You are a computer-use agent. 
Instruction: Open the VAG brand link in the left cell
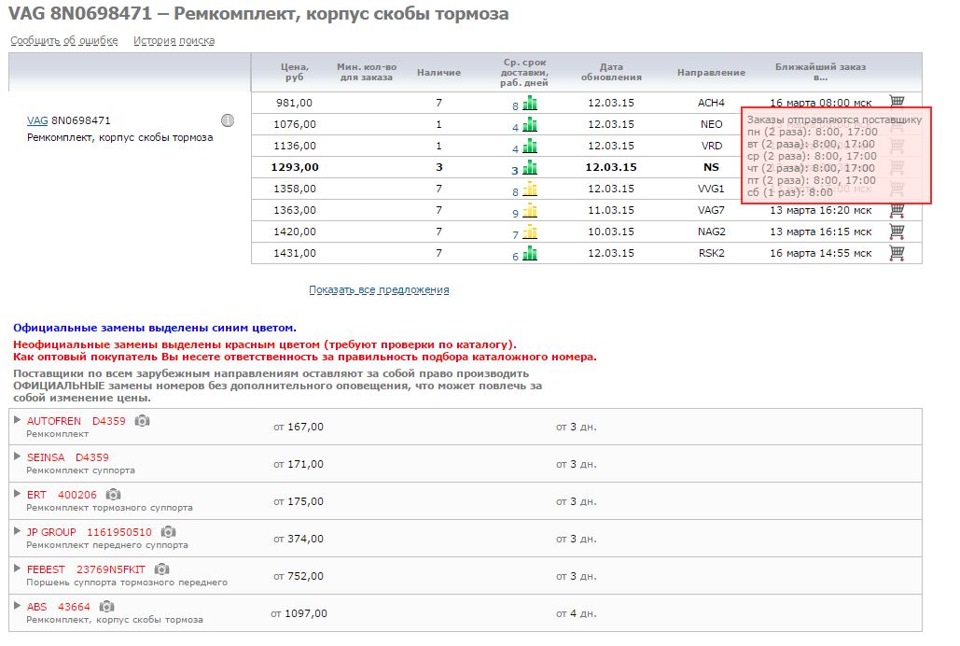pos(37,121)
